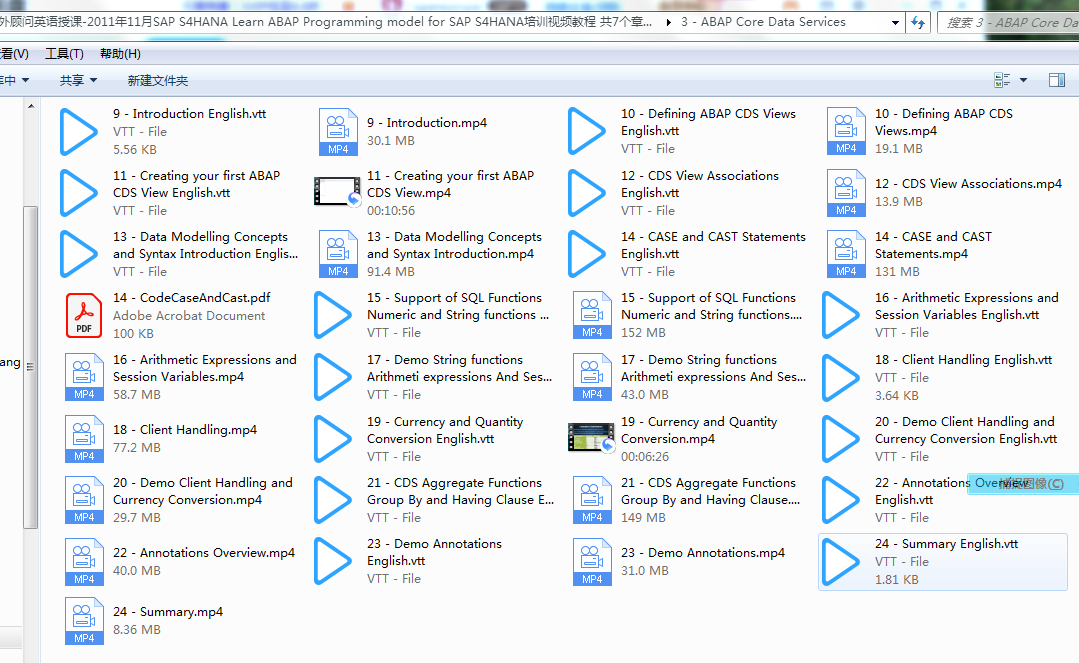This screenshot has width=1079, height=663.
Task: Select '18 - Client Handling English.vtt' icon
Action: [x=841, y=377]
